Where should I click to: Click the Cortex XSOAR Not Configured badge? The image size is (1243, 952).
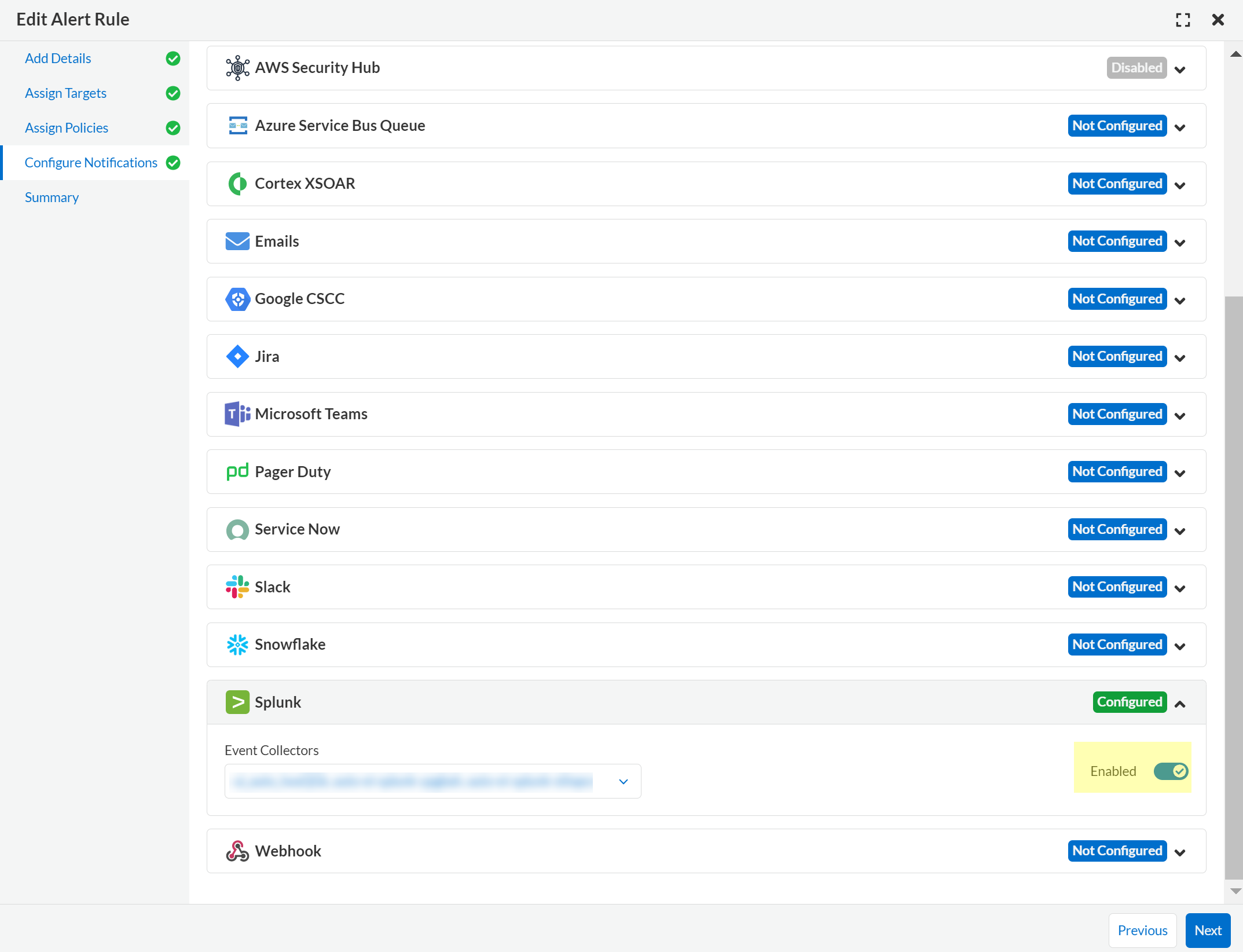(1117, 184)
